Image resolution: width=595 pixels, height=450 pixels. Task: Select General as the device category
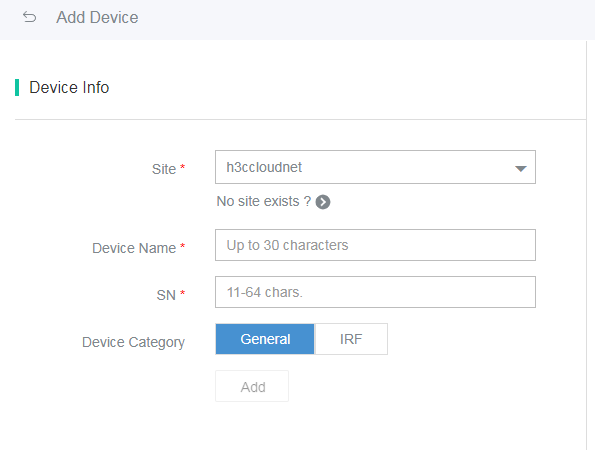click(x=265, y=339)
